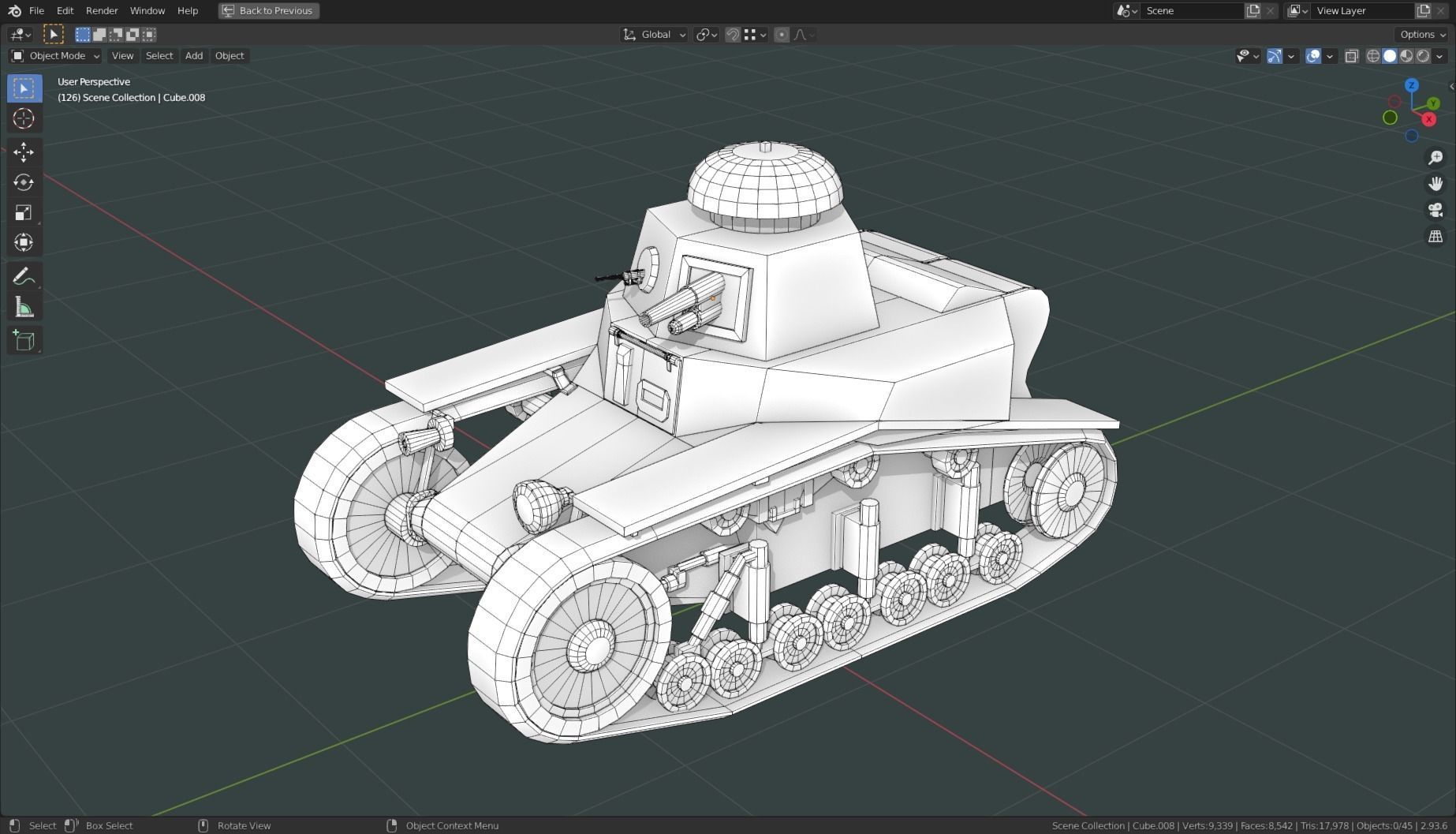Choose the Subtract selection mode icon
Image resolution: width=1456 pixels, height=834 pixels.
[116, 34]
